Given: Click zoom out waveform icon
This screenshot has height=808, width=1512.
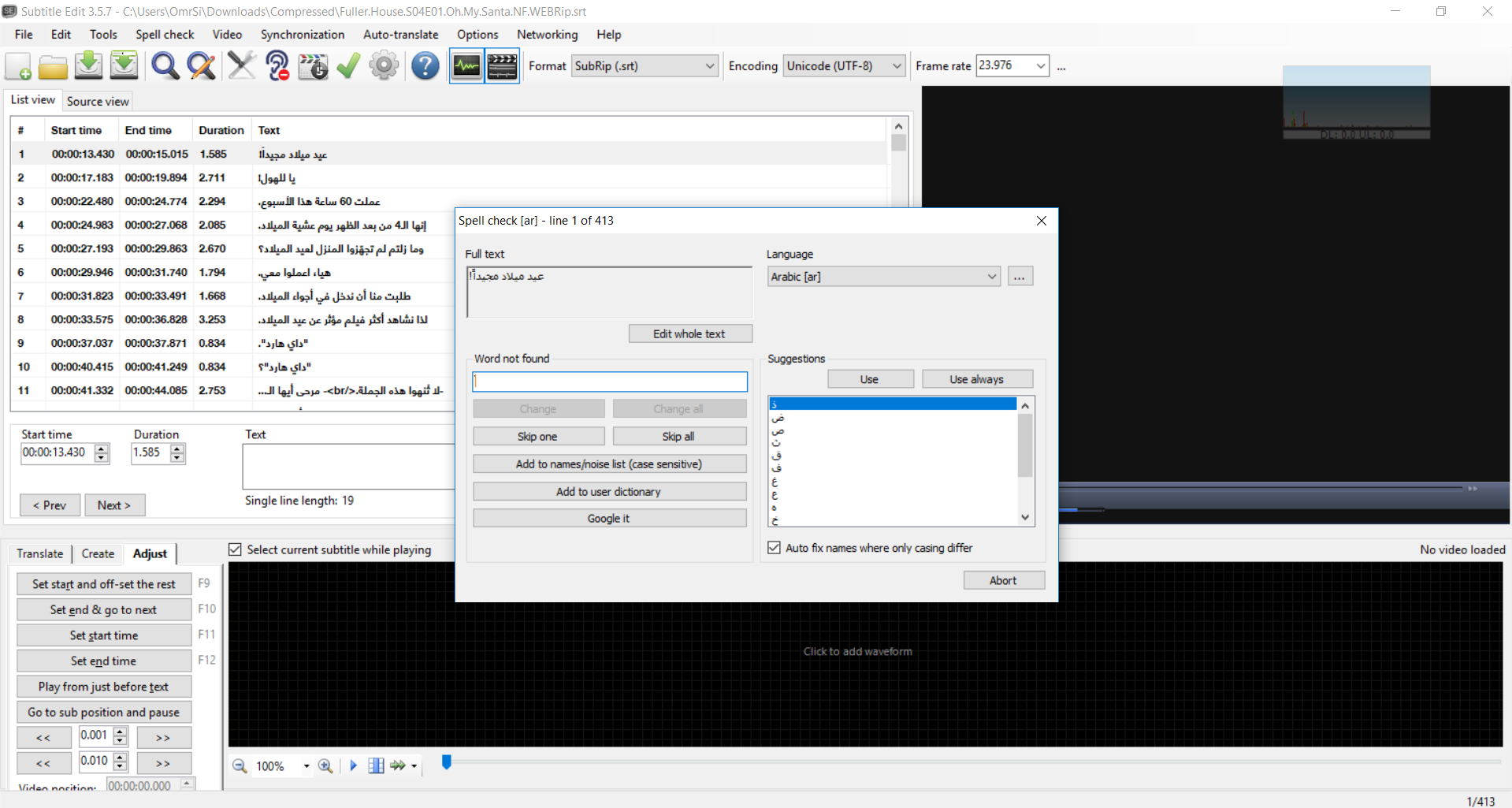Looking at the screenshot, I should pyautogui.click(x=240, y=765).
